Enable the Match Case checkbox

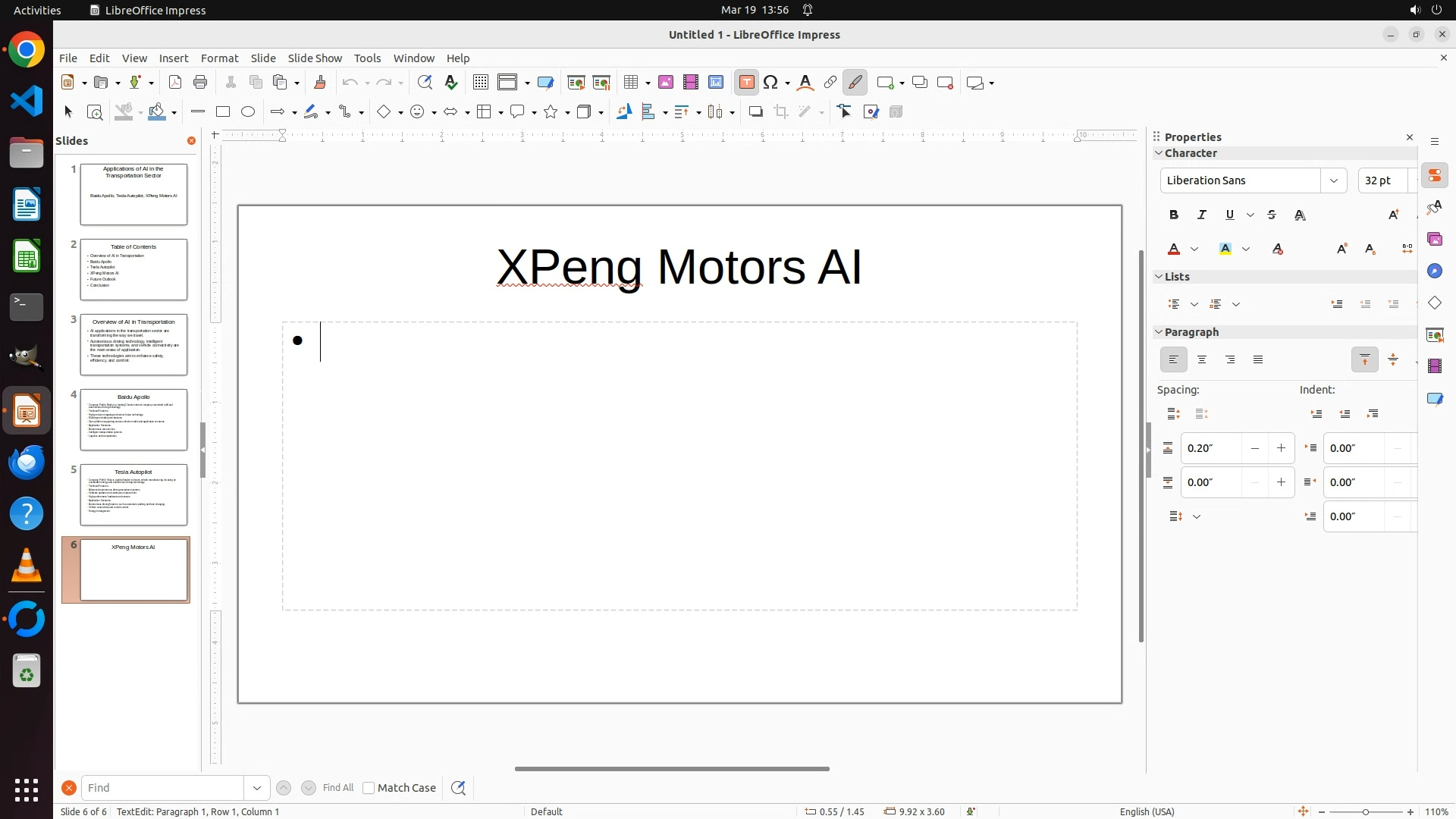pos(369,788)
